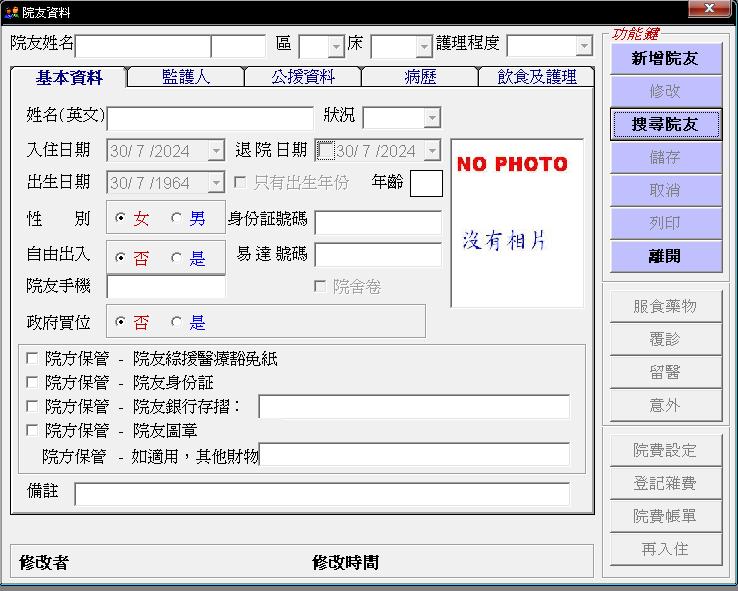The image size is (738, 591).
Task: Check 院方保管 院友綜援醫療豁免紙
Action: (x=33, y=358)
